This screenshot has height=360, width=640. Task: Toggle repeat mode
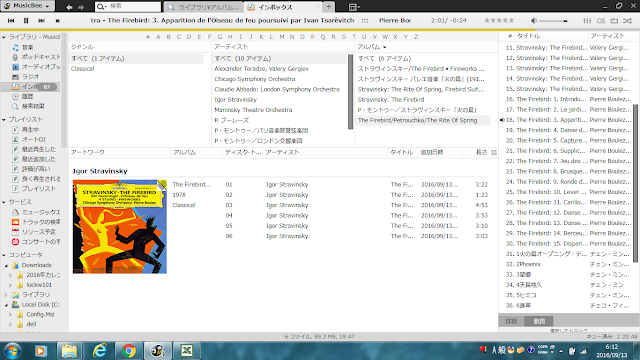614,20
